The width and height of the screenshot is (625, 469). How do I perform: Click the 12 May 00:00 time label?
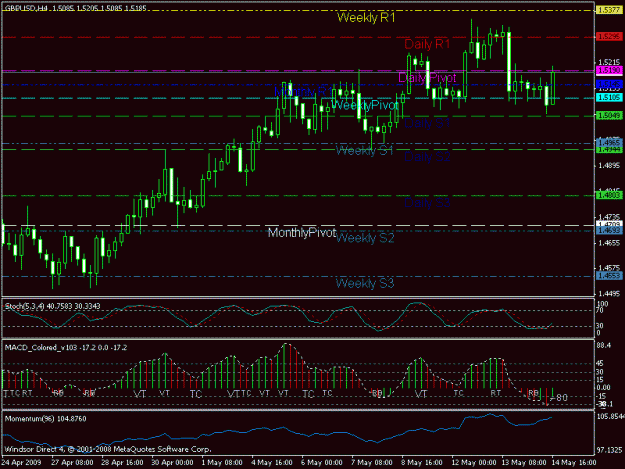pos(474,463)
